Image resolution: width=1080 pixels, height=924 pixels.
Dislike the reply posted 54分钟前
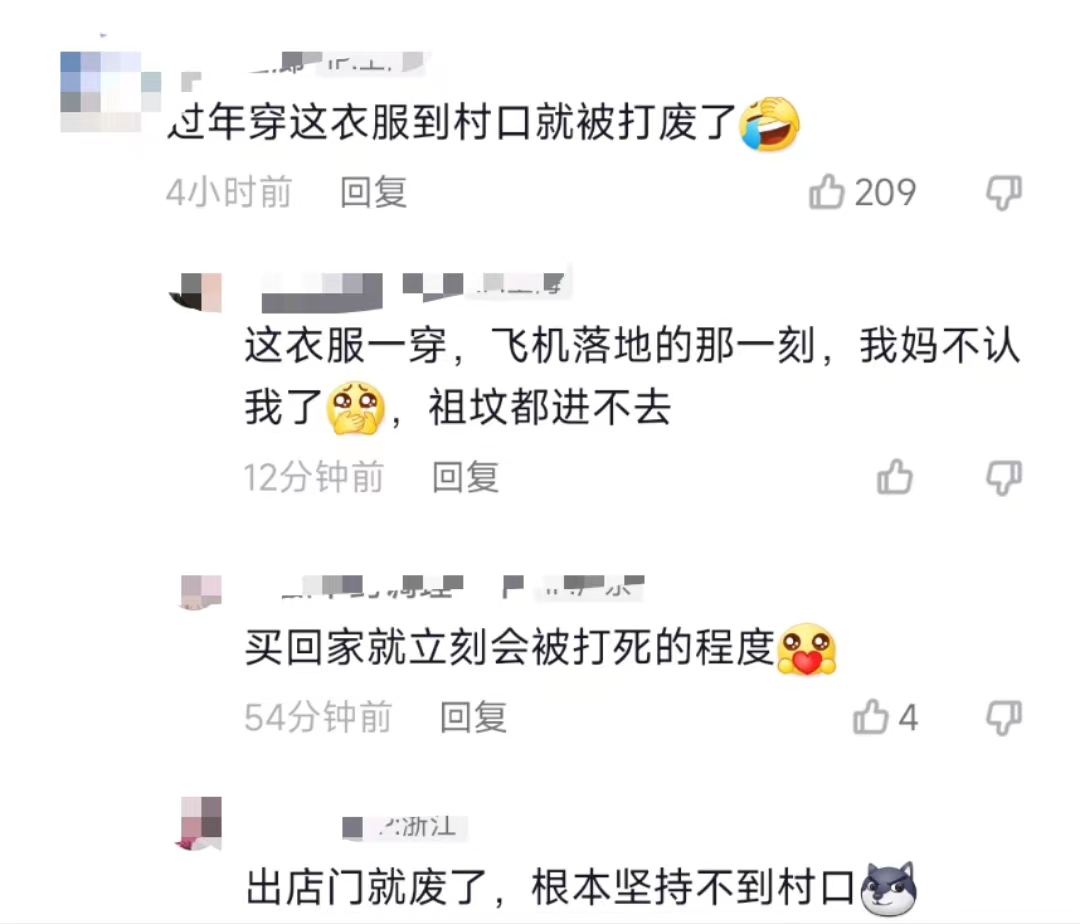pyautogui.click(x=1004, y=719)
